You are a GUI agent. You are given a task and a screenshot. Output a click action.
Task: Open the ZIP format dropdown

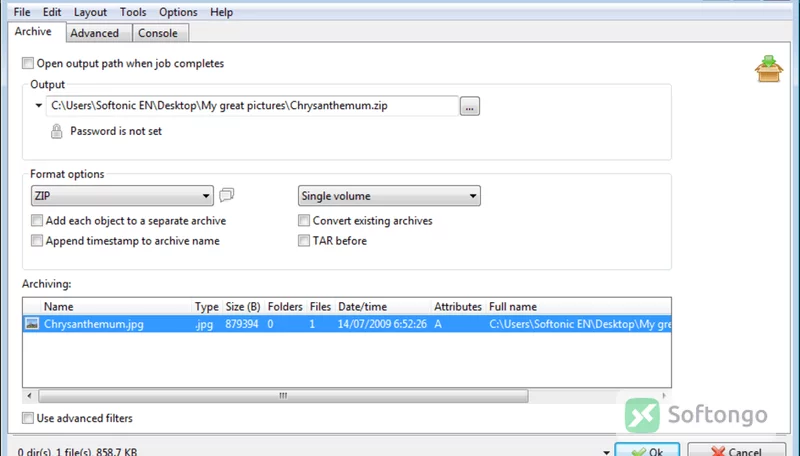coord(122,196)
